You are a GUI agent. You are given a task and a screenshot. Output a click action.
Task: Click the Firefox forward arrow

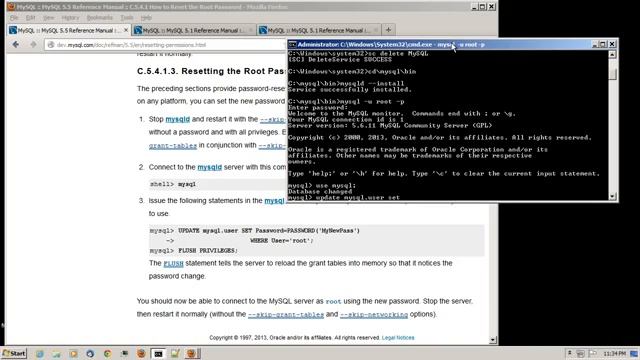pyautogui.click(x=33, y=44)
